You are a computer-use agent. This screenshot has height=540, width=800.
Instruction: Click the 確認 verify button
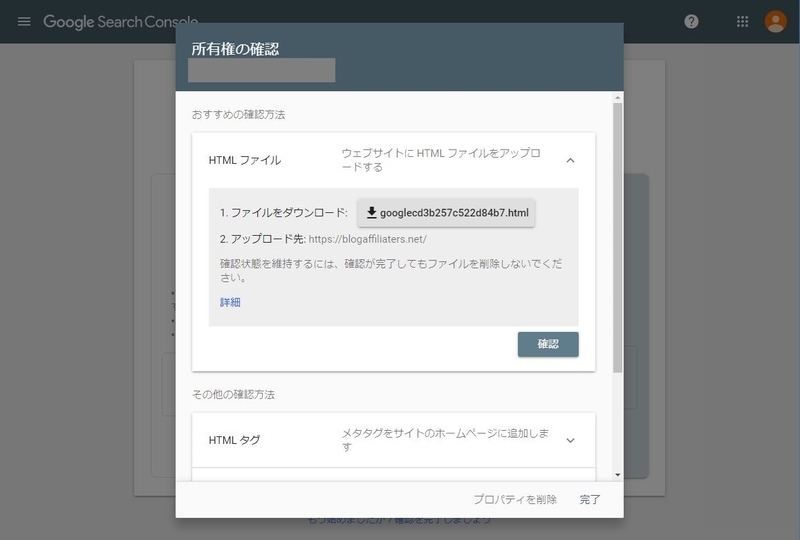click(x=548, y=344)
